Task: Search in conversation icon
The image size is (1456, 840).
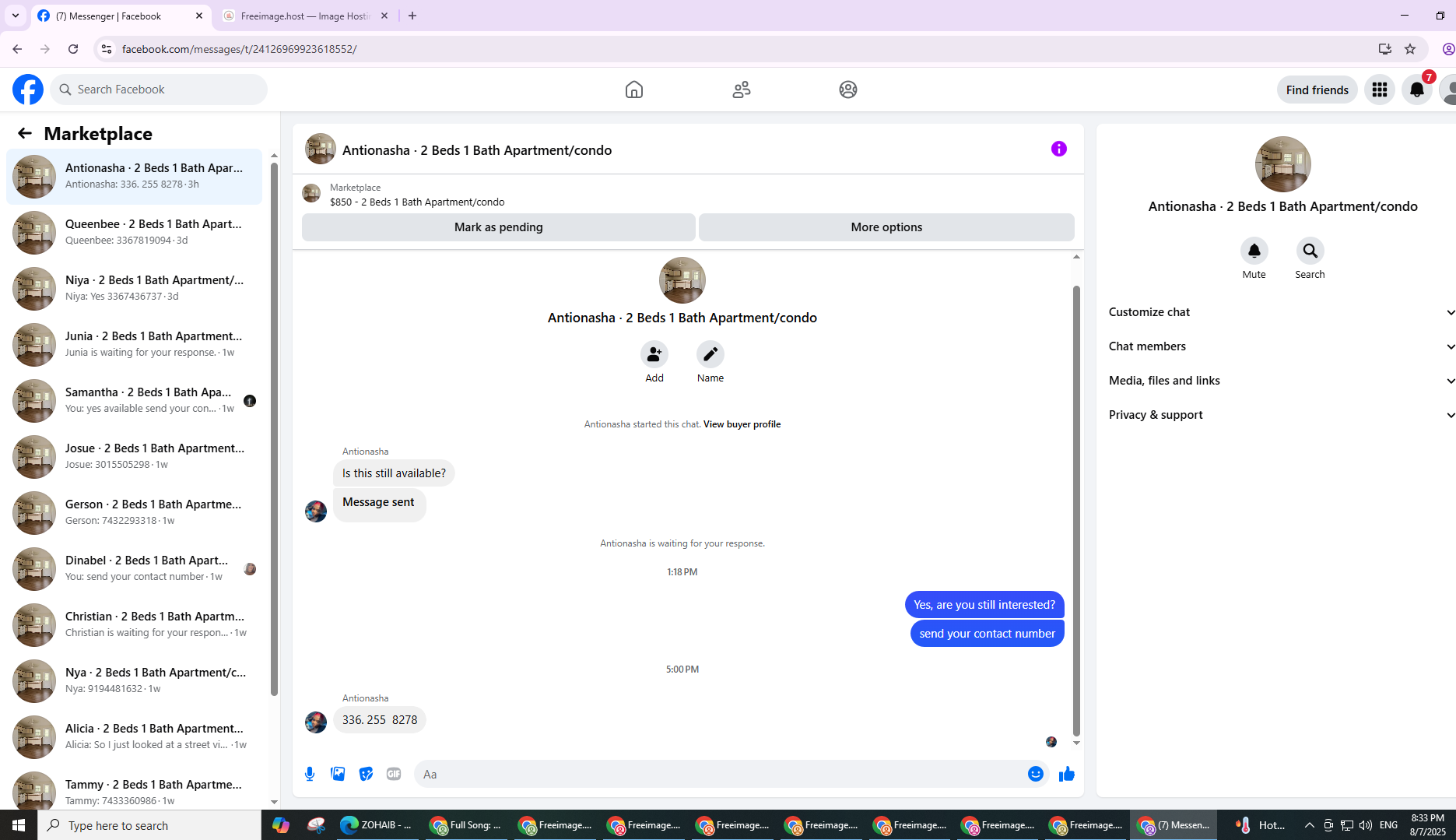Action: [x=1310, y=251]
